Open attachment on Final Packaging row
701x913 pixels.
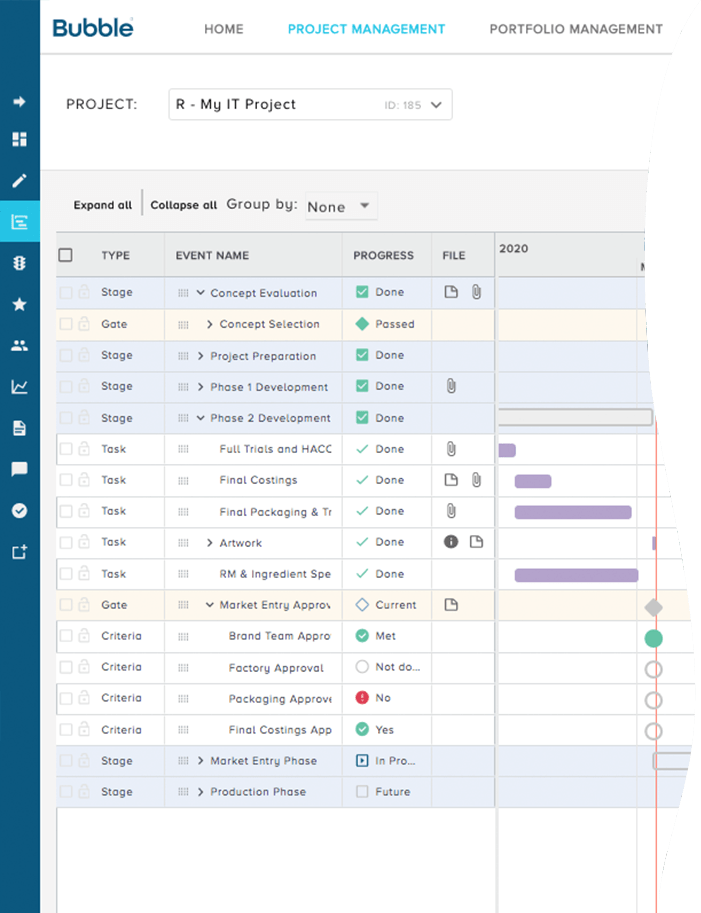tap(451, 511)
